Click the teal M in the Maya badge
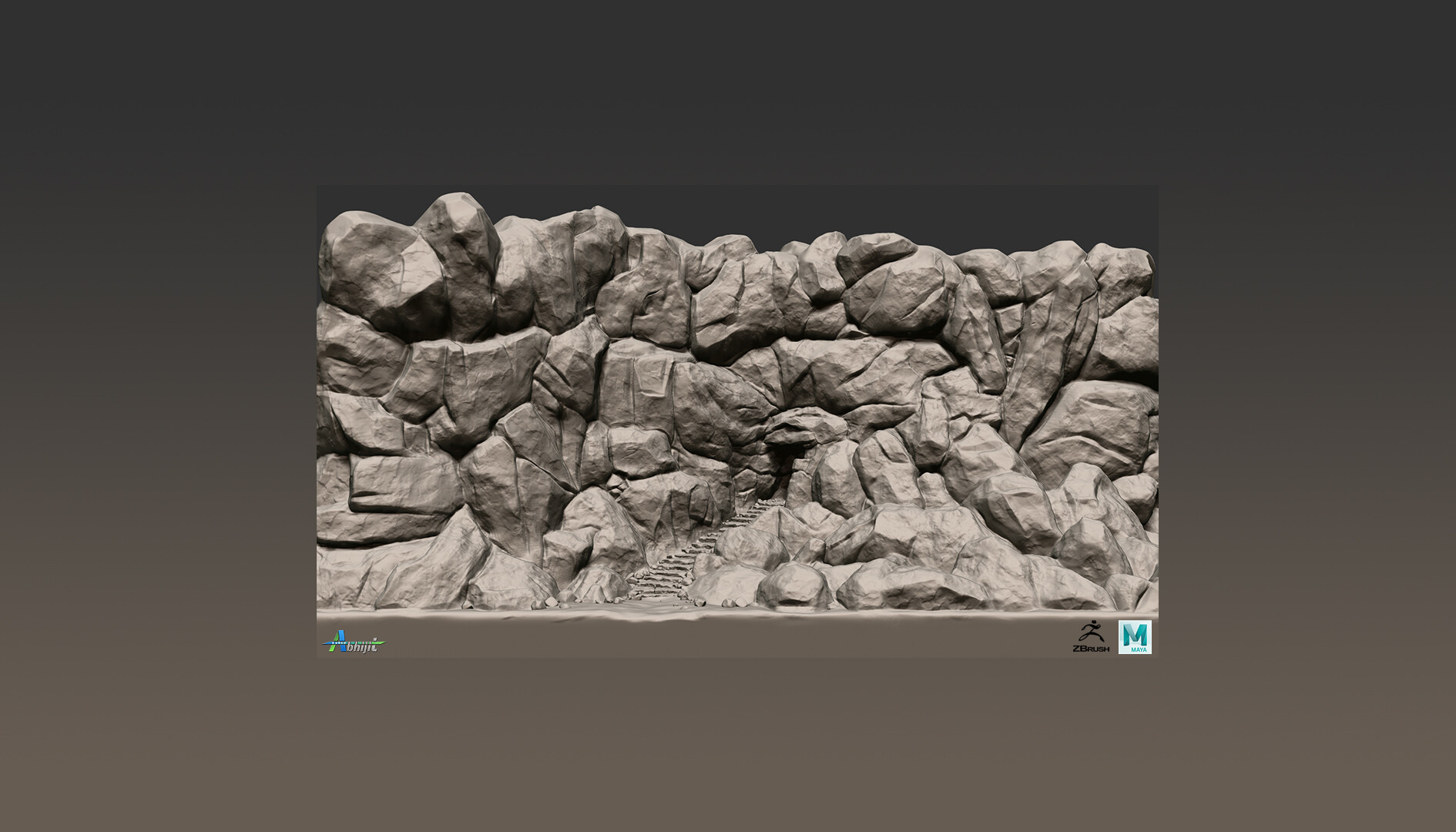This screenshot has width=1456, height=832. coord(1135,634)
